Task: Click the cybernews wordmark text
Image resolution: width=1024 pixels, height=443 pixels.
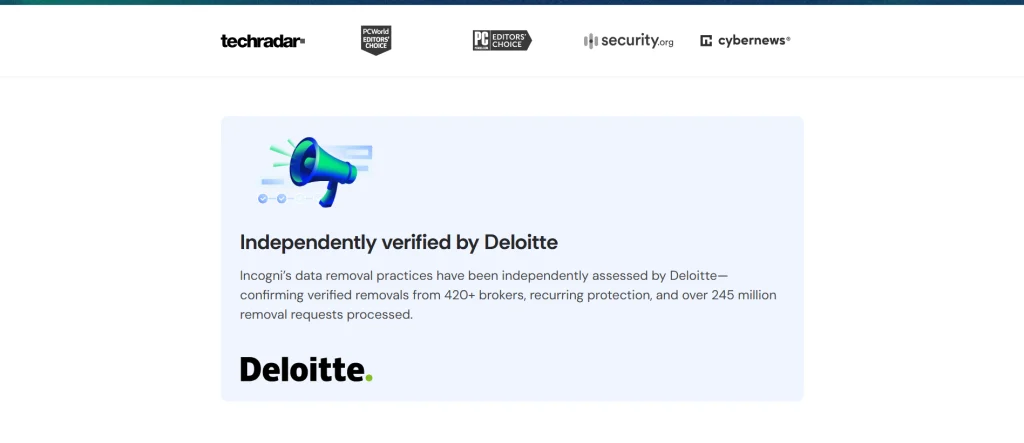Action: click(753, 41)
